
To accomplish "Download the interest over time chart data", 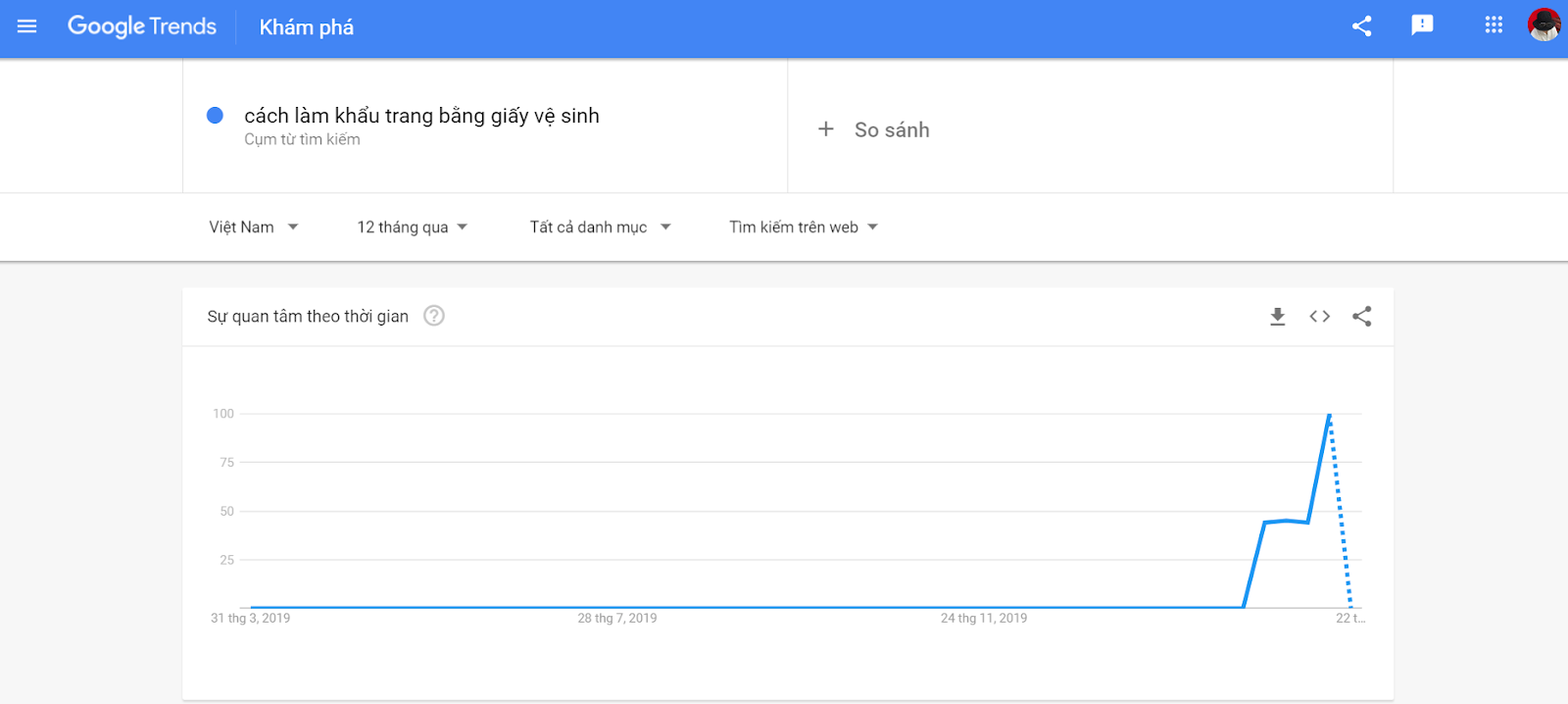I will tap(1277, 317).
